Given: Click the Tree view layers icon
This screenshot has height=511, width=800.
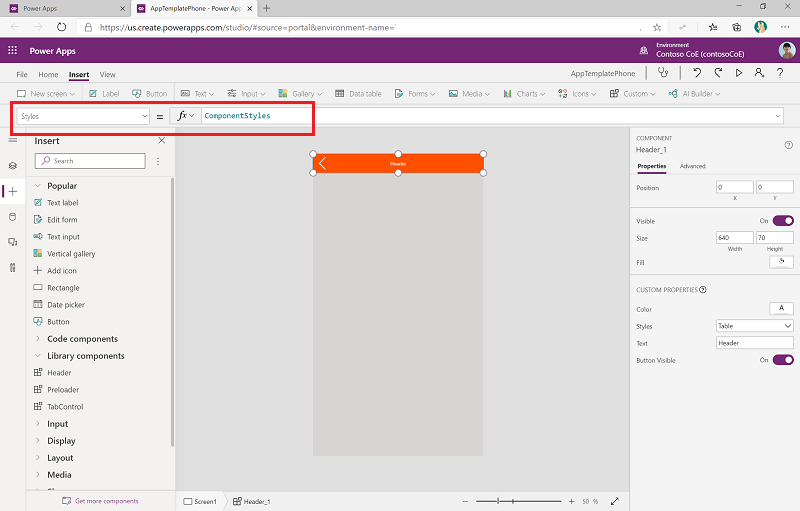Looking at the screenshot, I should [x=13, y=166].
